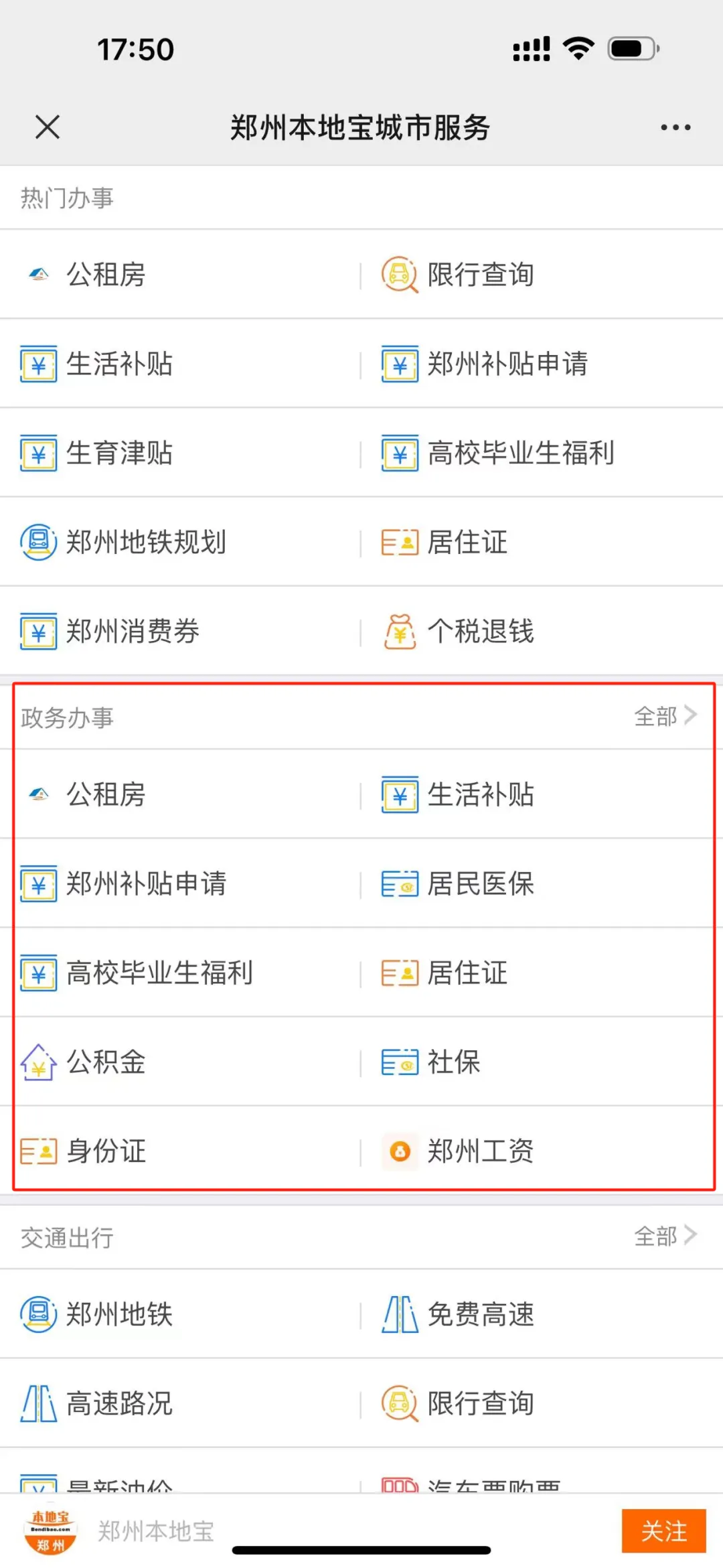Open the three-dot more options menu
This screenshot has height=1568, width=723.
point(675,127)
